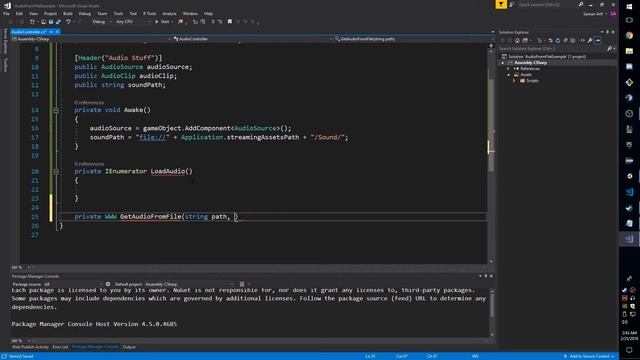Click the Solution Explorer Collapse All icon
The image size is (640, 360).
coord(565,40)
